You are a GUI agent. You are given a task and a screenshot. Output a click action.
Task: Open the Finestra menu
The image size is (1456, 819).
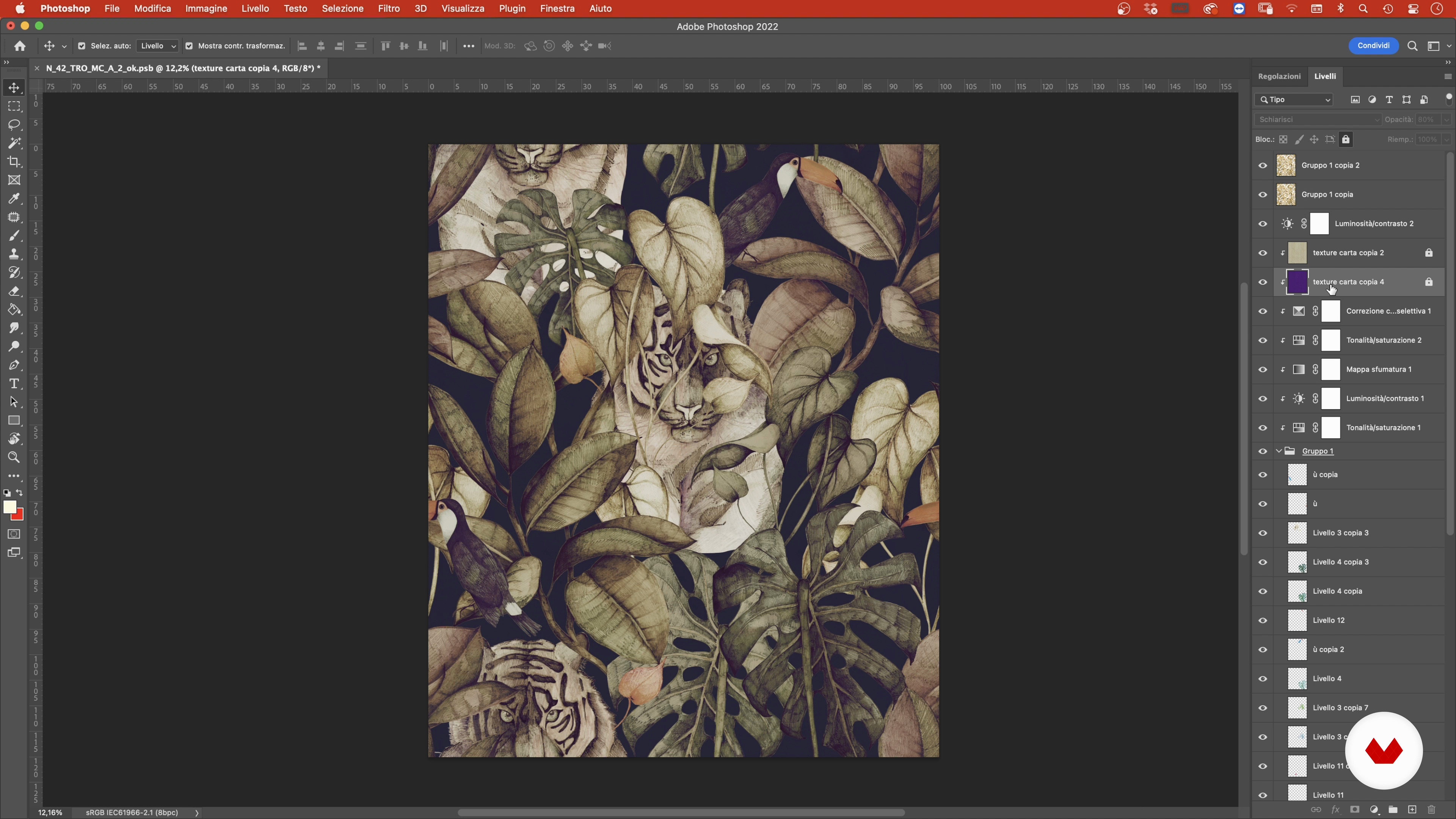557,8
